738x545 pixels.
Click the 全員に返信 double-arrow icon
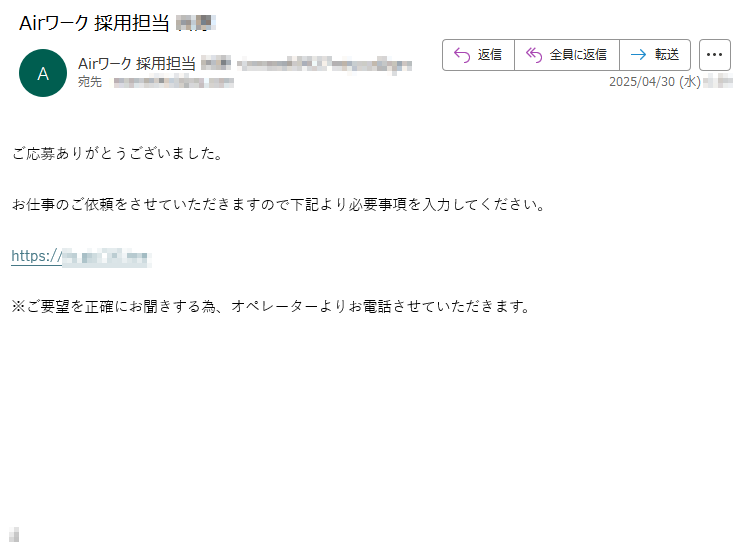click(534, 55)
